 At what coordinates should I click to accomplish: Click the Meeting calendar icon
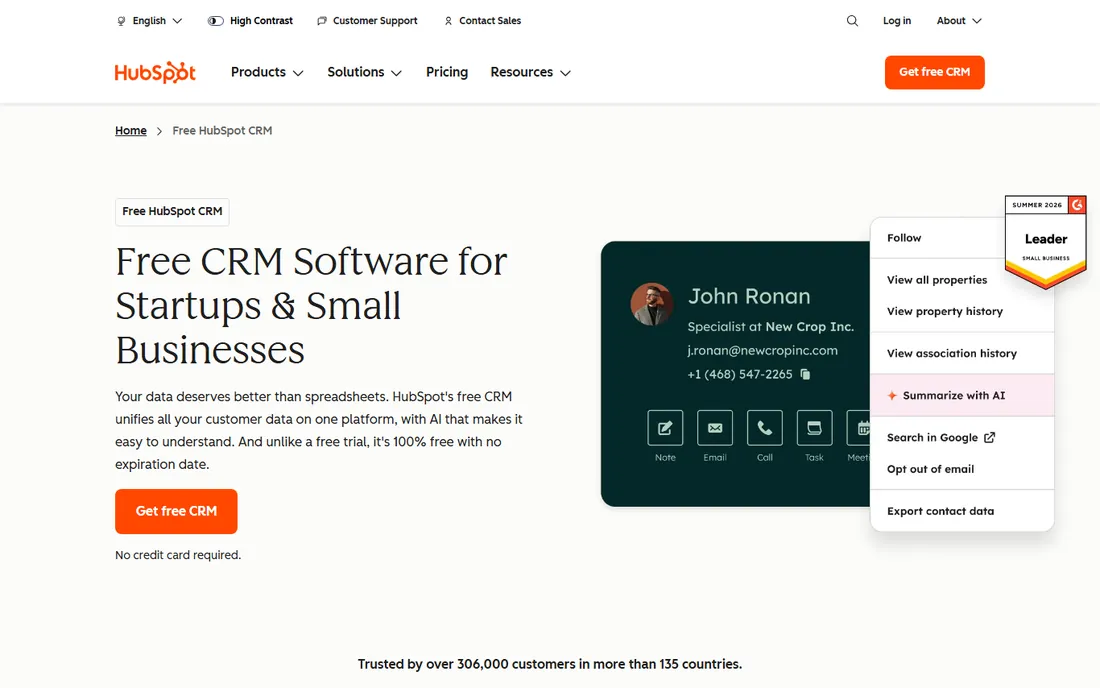point(859,428)
